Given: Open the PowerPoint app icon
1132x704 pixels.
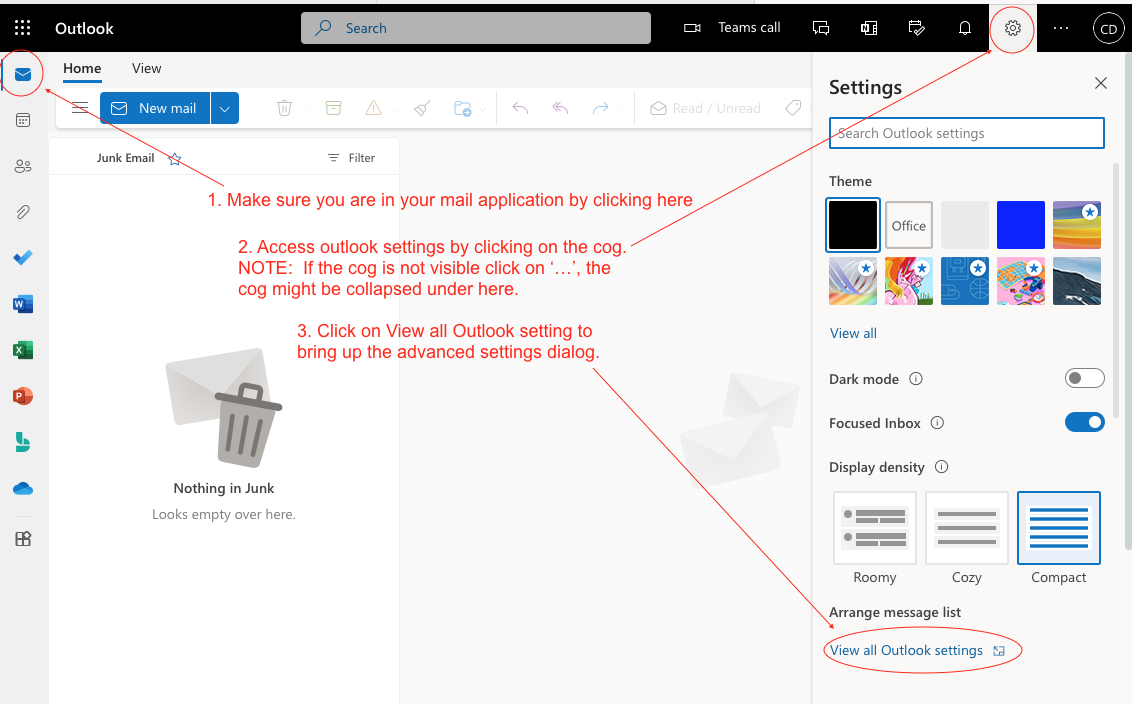Looking at the screenshot, I should pos(23,396).
